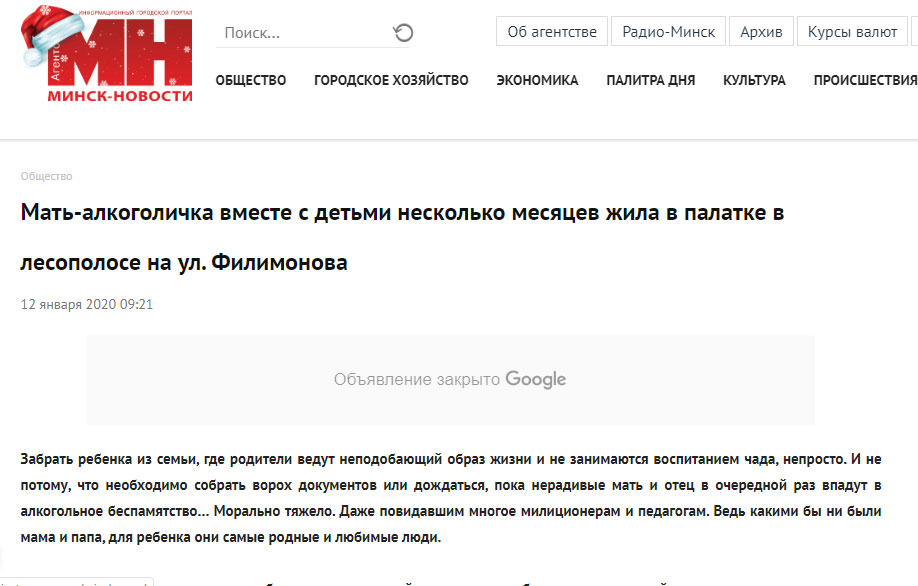
Task: Choose ПАЛИТРА ДНЯ from the navigation
Action: (650, 80)
